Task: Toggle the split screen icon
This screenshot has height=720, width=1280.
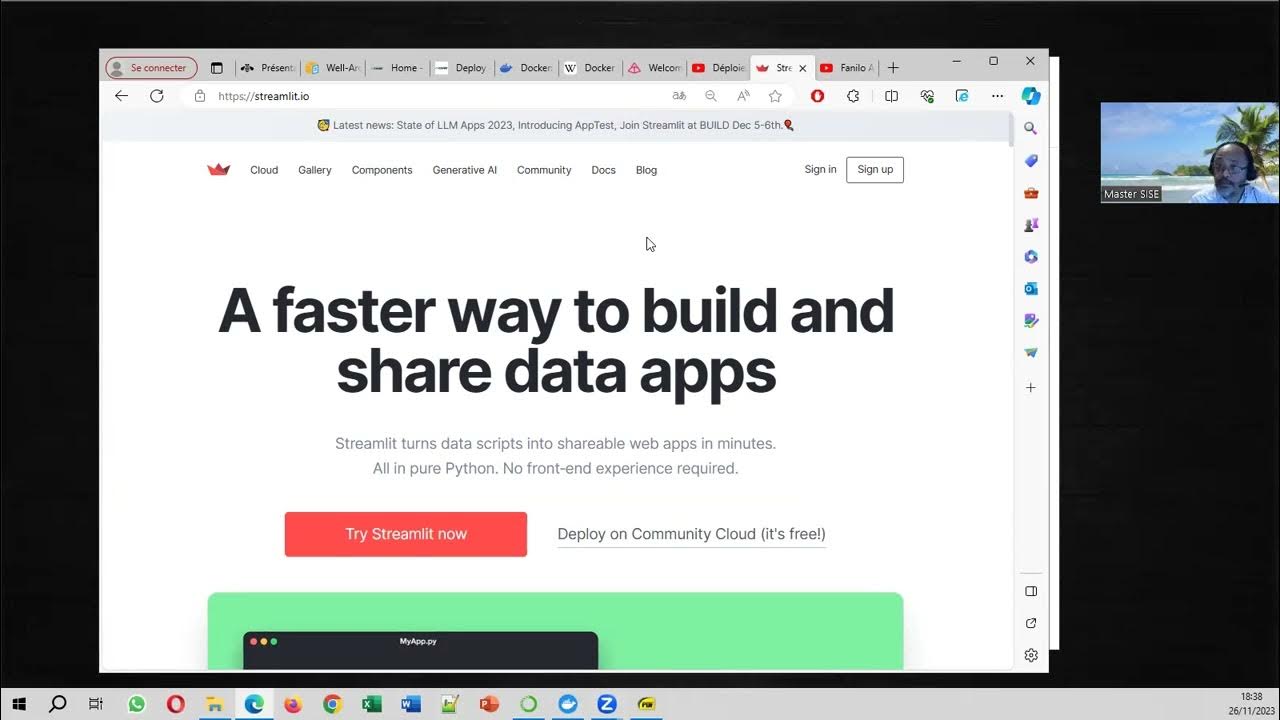Action: (891, 96)
